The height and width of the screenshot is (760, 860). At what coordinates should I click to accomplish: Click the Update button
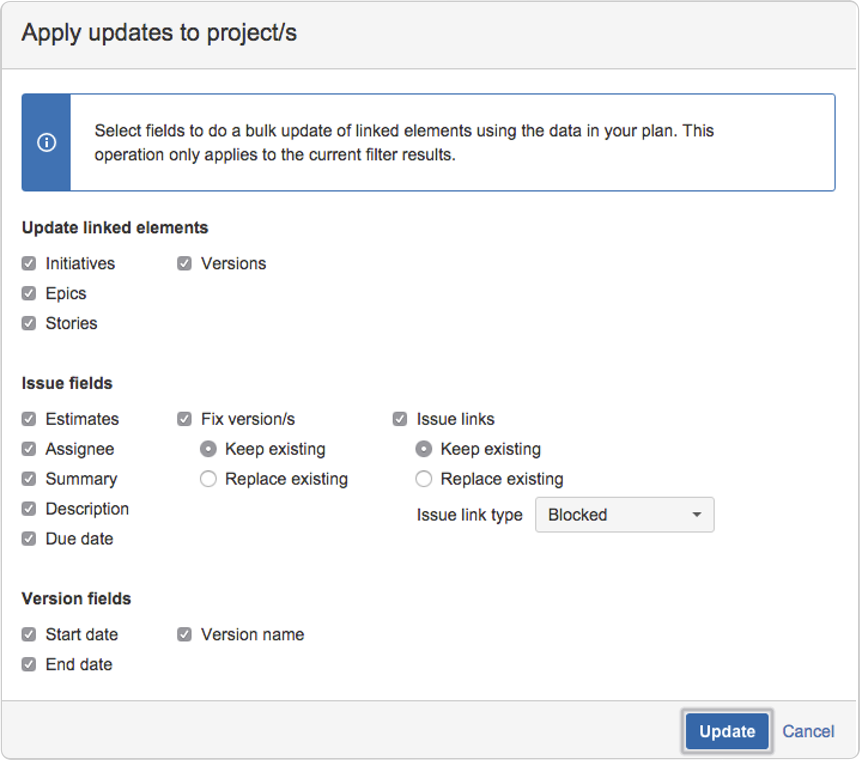click(x=727, y=731)
